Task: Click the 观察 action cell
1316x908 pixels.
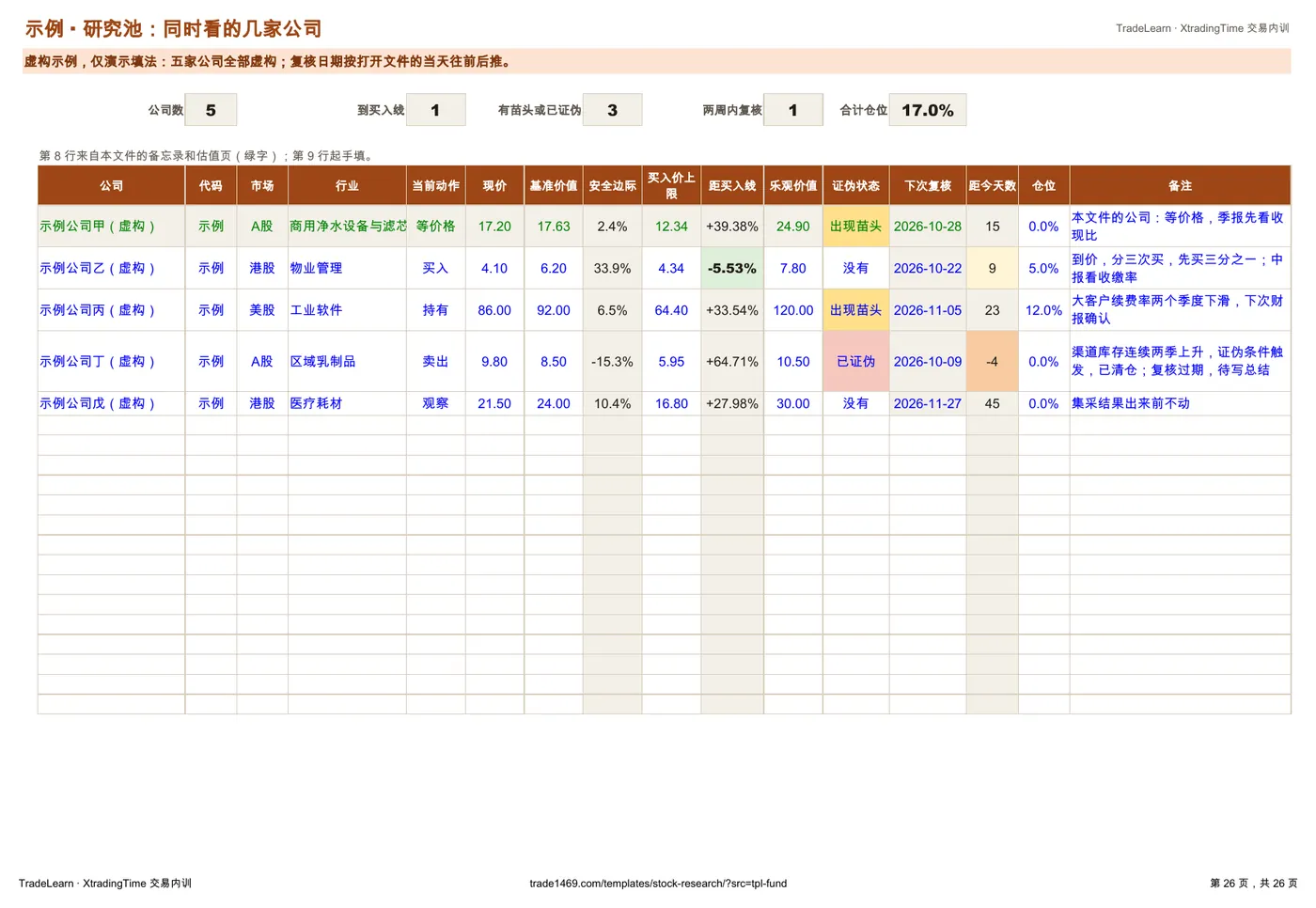Action: tap(435, 403)
